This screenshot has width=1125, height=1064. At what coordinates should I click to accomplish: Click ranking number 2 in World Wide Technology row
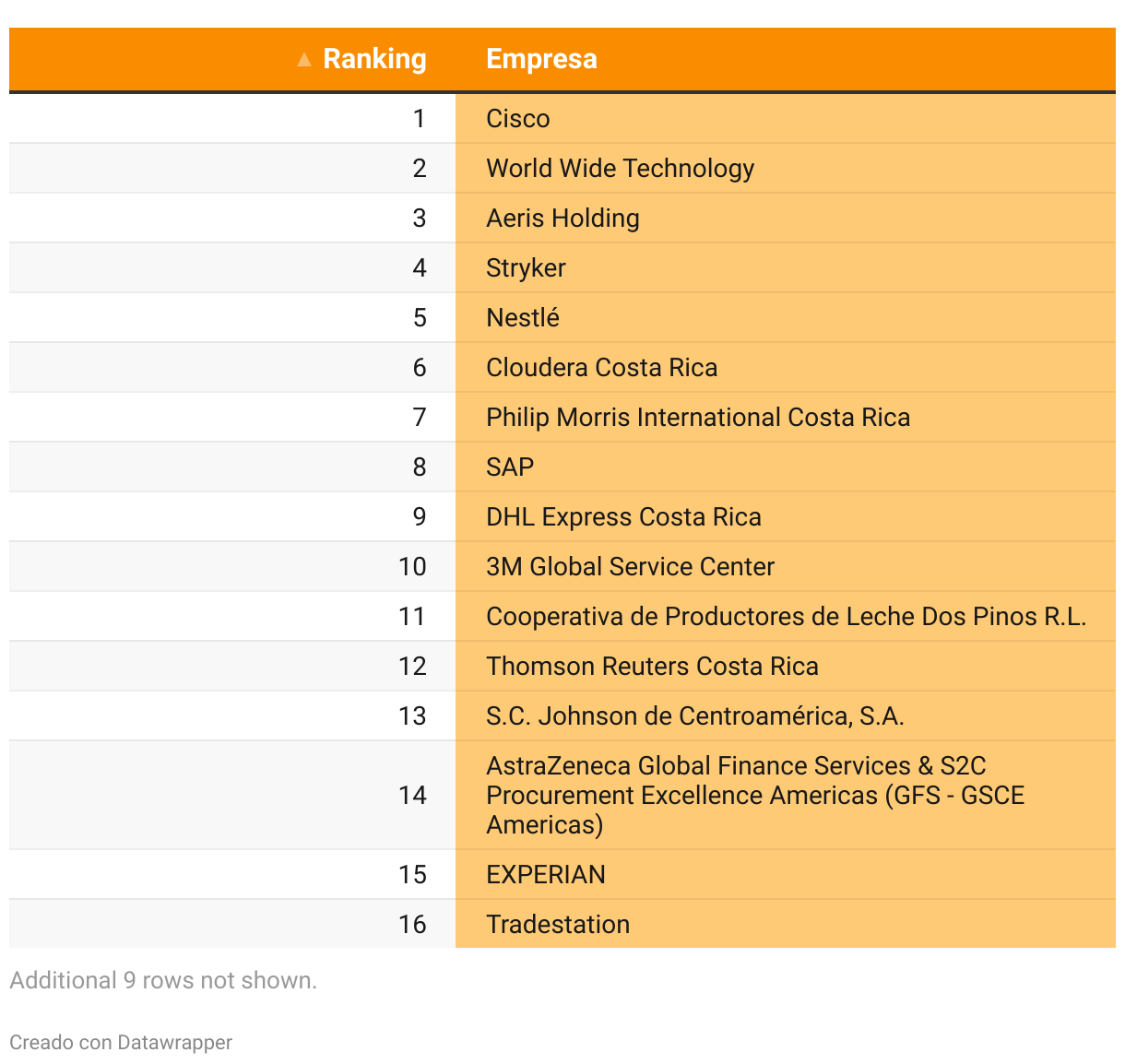(x=420, y=168)
